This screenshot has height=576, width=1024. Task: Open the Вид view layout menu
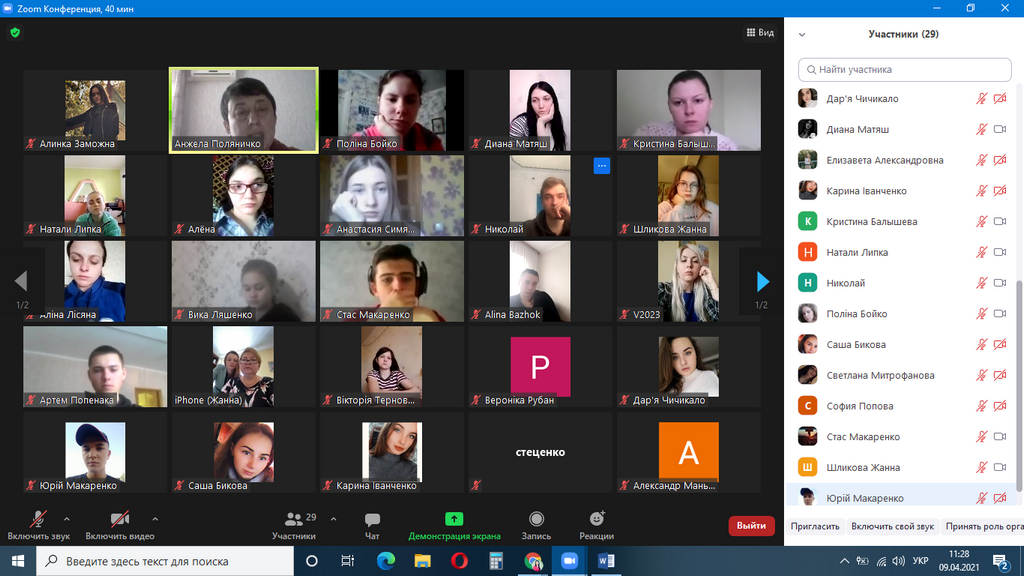760,33
